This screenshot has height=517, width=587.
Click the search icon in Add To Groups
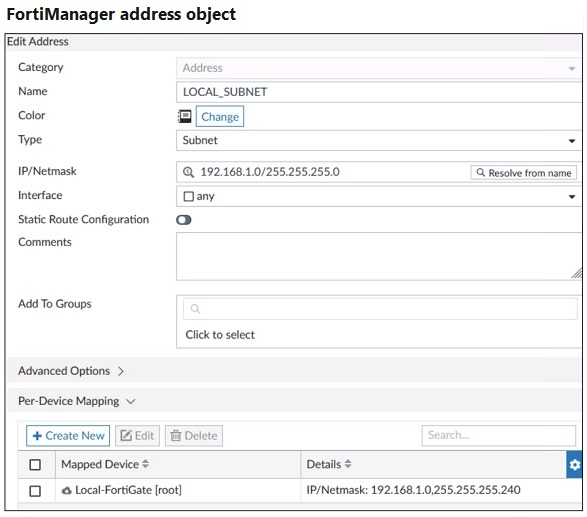(x=195, y=309)
